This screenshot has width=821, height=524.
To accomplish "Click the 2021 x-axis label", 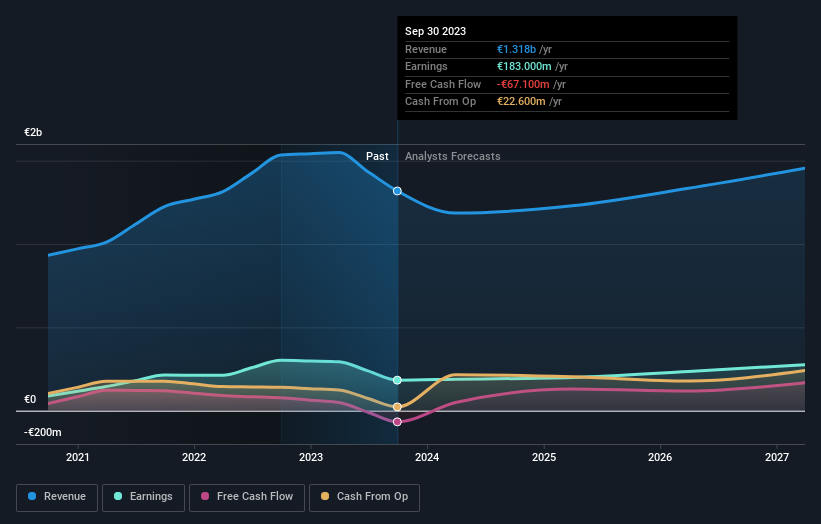I will pos(77,458).
